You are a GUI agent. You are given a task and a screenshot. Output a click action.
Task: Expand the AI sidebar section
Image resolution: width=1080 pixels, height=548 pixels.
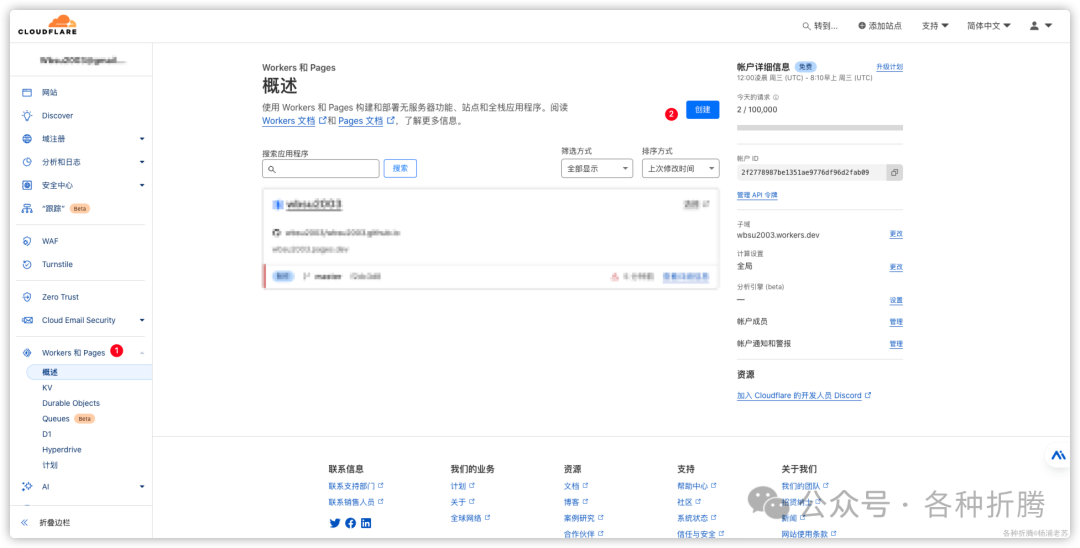pos(142,487)
